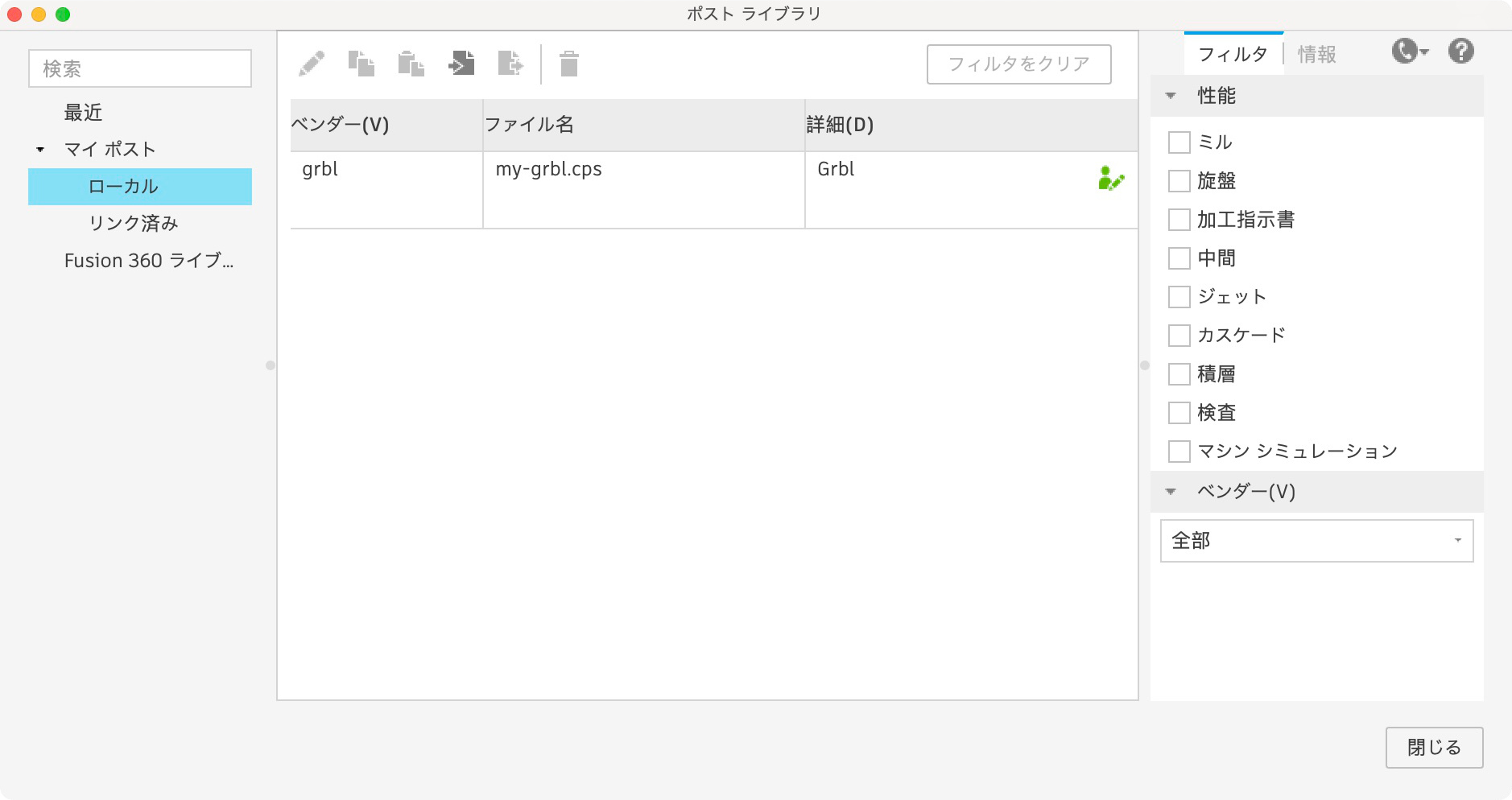Check the 加工指示書 filter
The image size is (1512, 800).
click(1179, 220)
